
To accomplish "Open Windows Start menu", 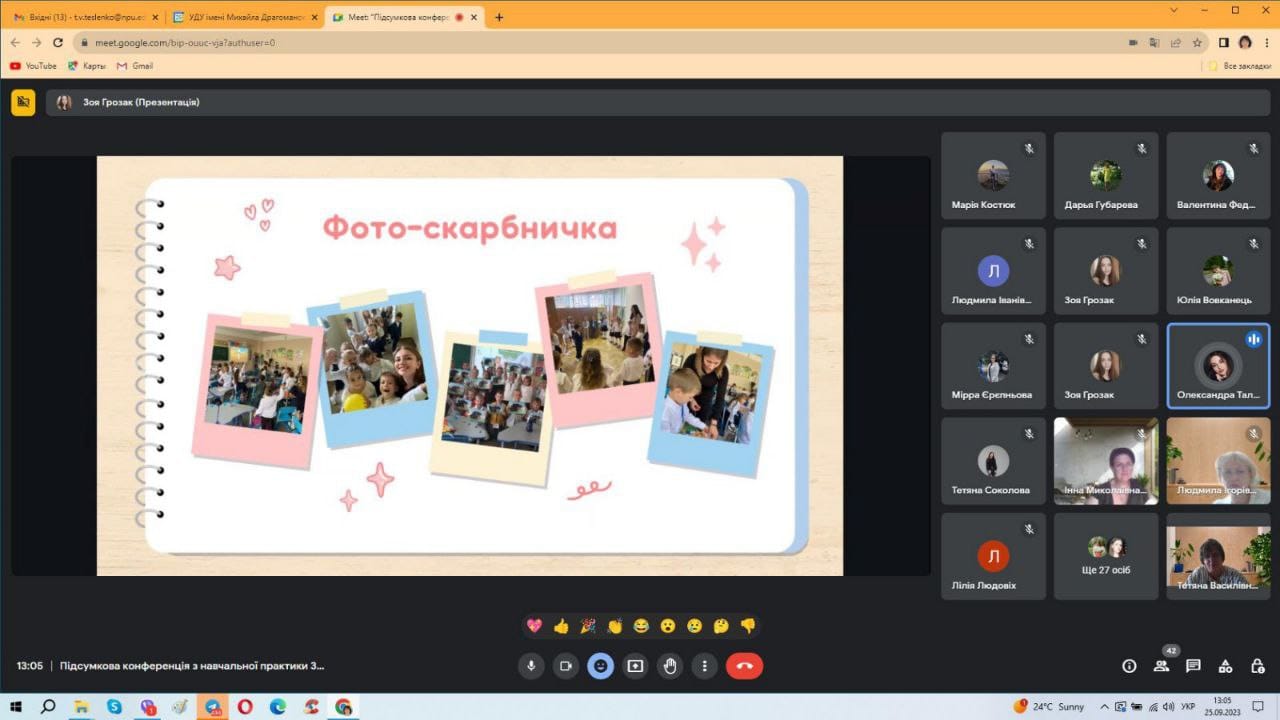I will click(16, 706).
